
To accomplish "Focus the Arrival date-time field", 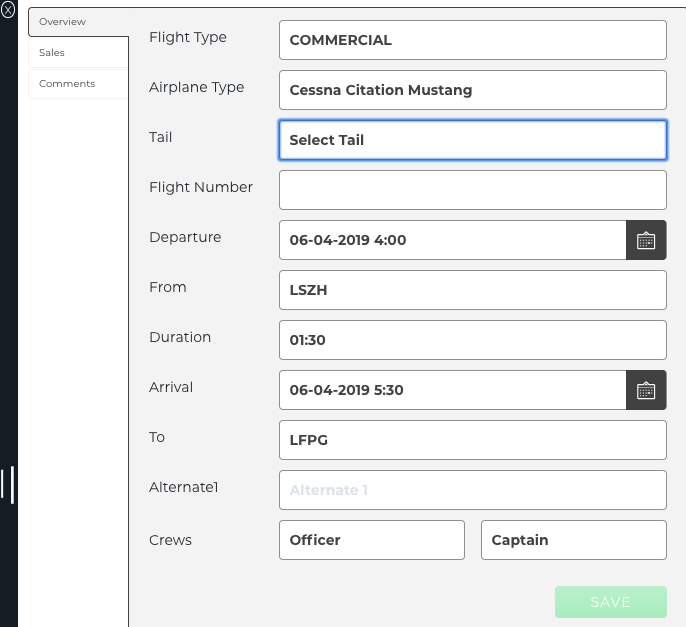I will 452,390.
